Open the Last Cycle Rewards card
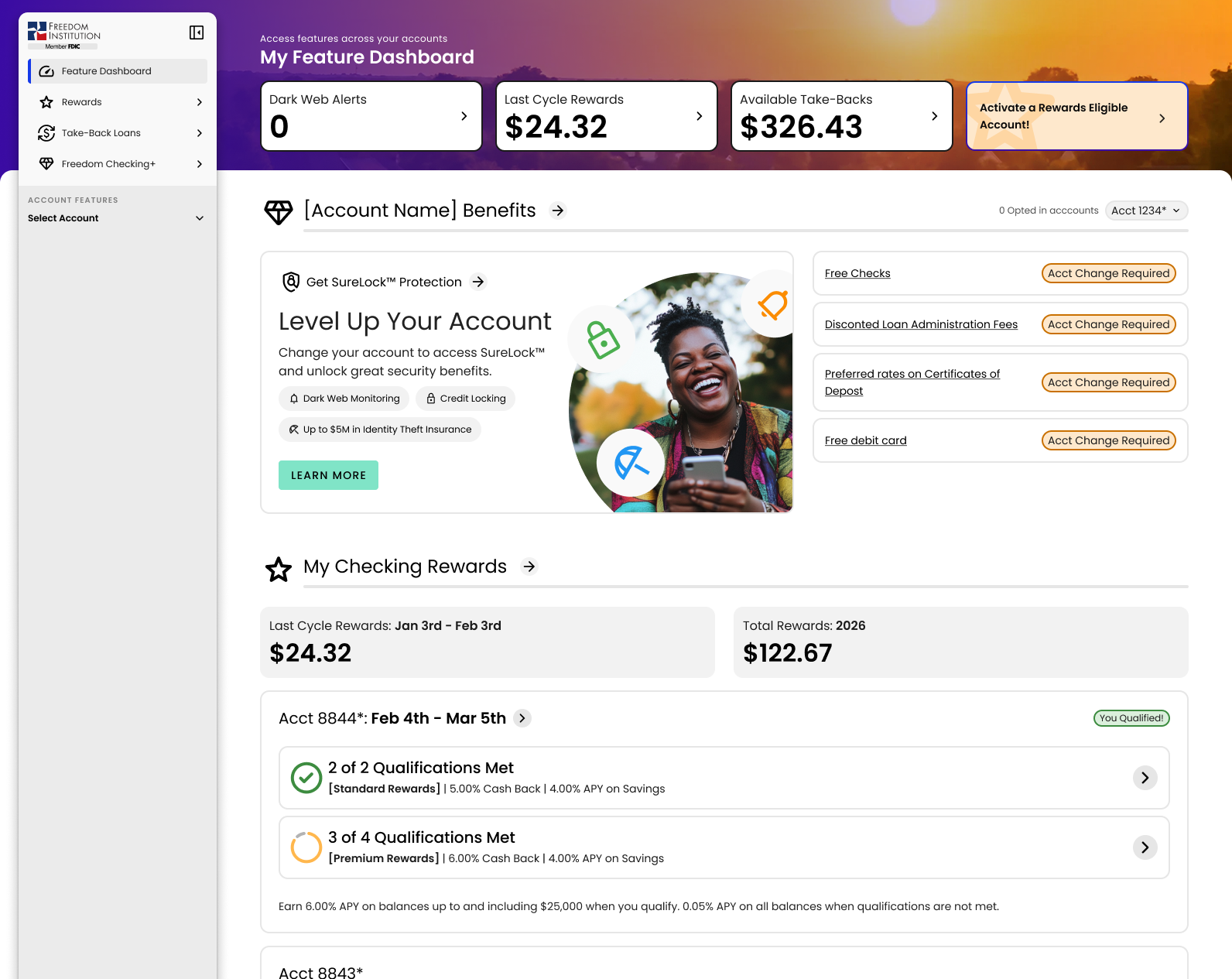The image size is (1232, 979). (607, 116)
